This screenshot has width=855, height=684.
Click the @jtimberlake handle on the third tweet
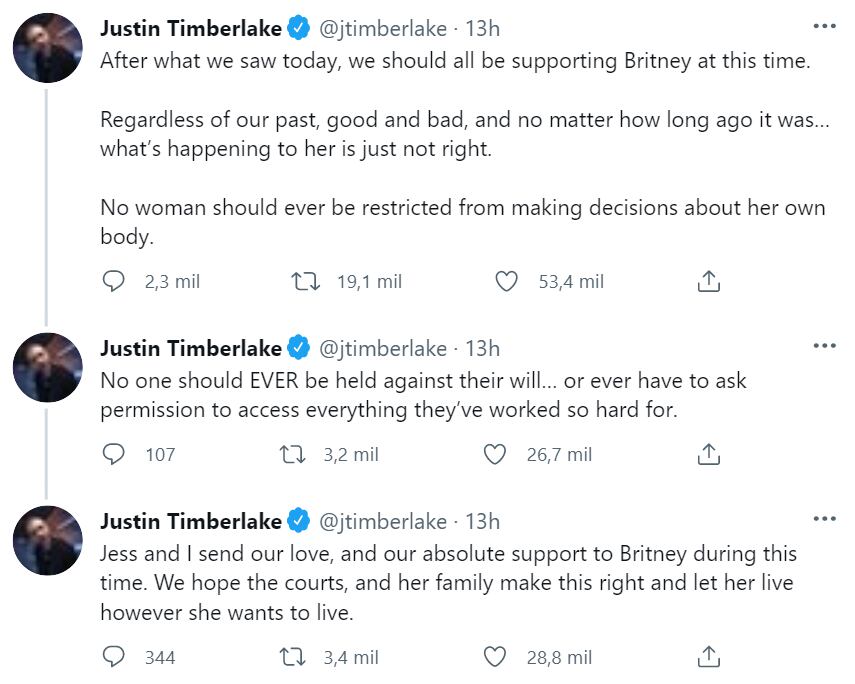pos(383,521)
